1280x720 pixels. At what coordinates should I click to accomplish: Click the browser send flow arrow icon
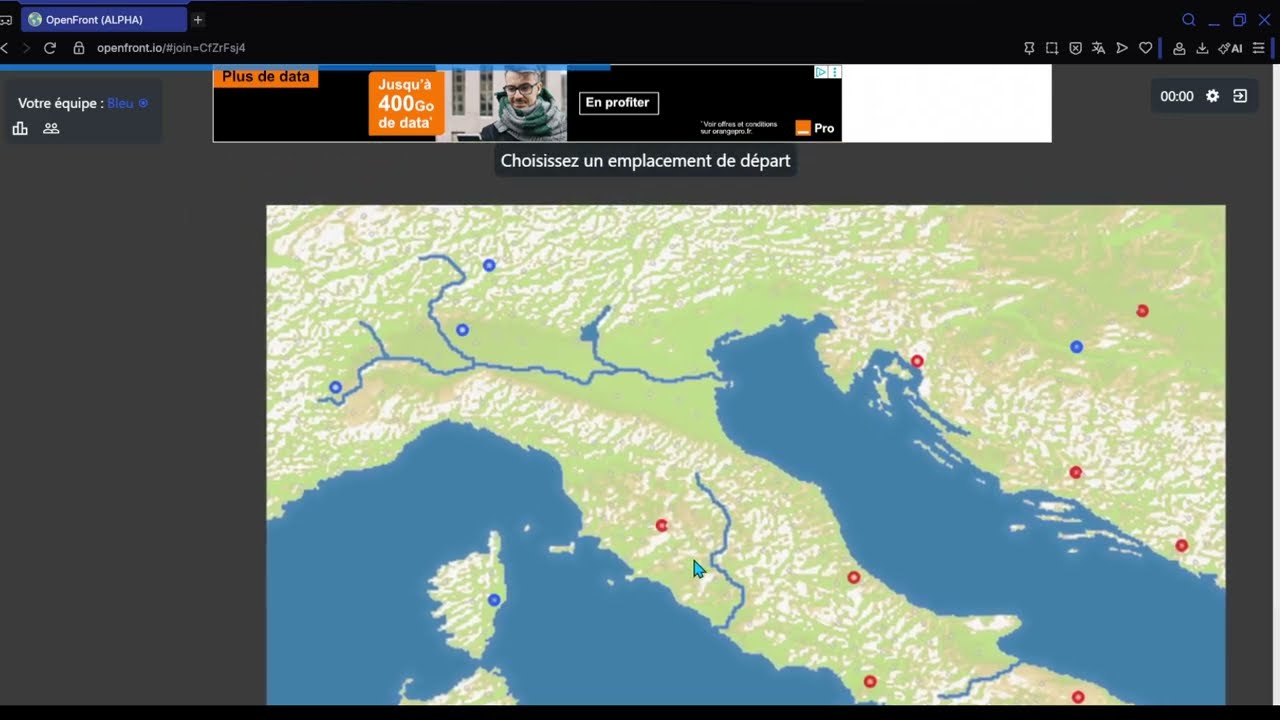point(1122,48)
